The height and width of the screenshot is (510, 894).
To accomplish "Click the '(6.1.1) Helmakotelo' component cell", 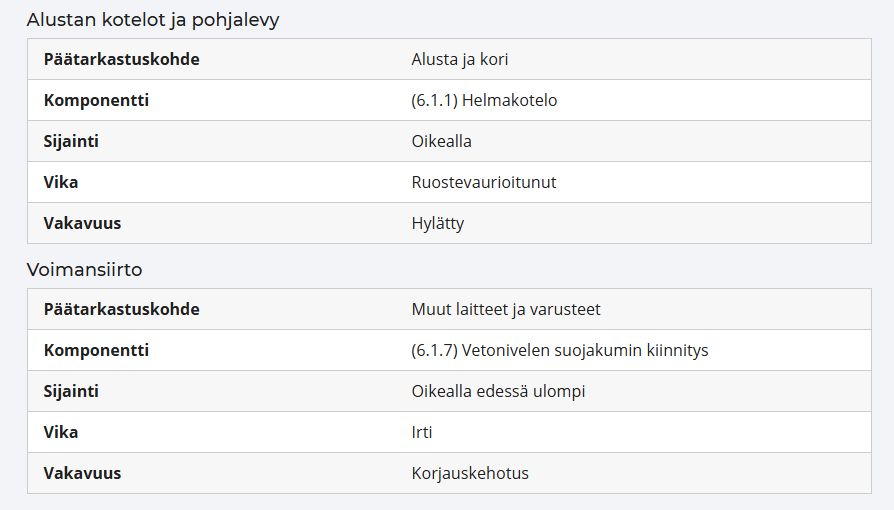I will pyautogui.click(x=484, y=100).
